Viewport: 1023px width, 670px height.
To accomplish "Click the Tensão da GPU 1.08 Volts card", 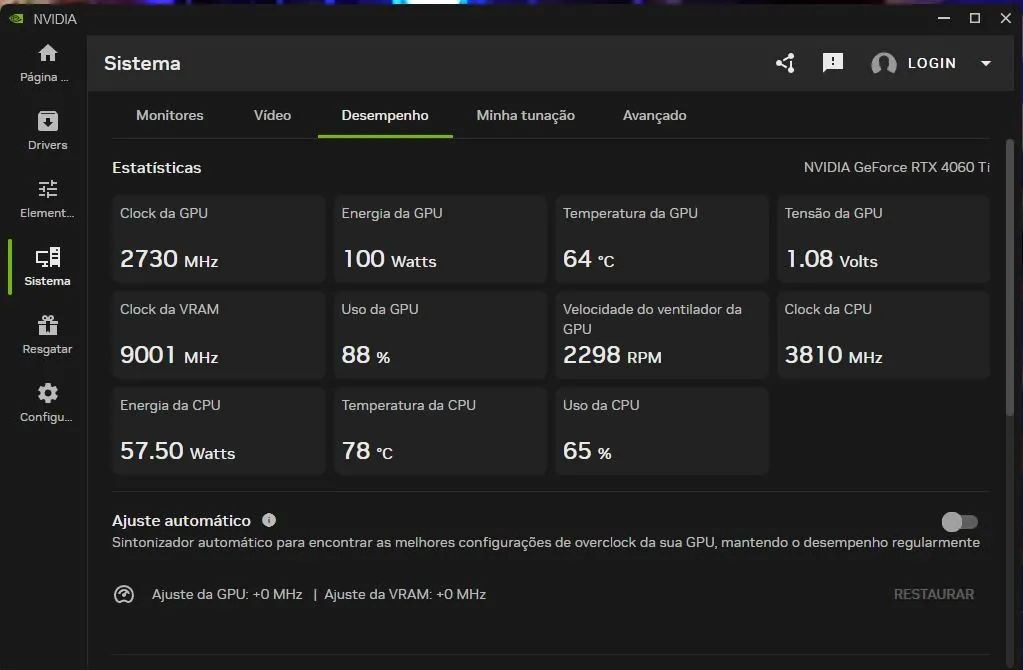I will (883, 239).
